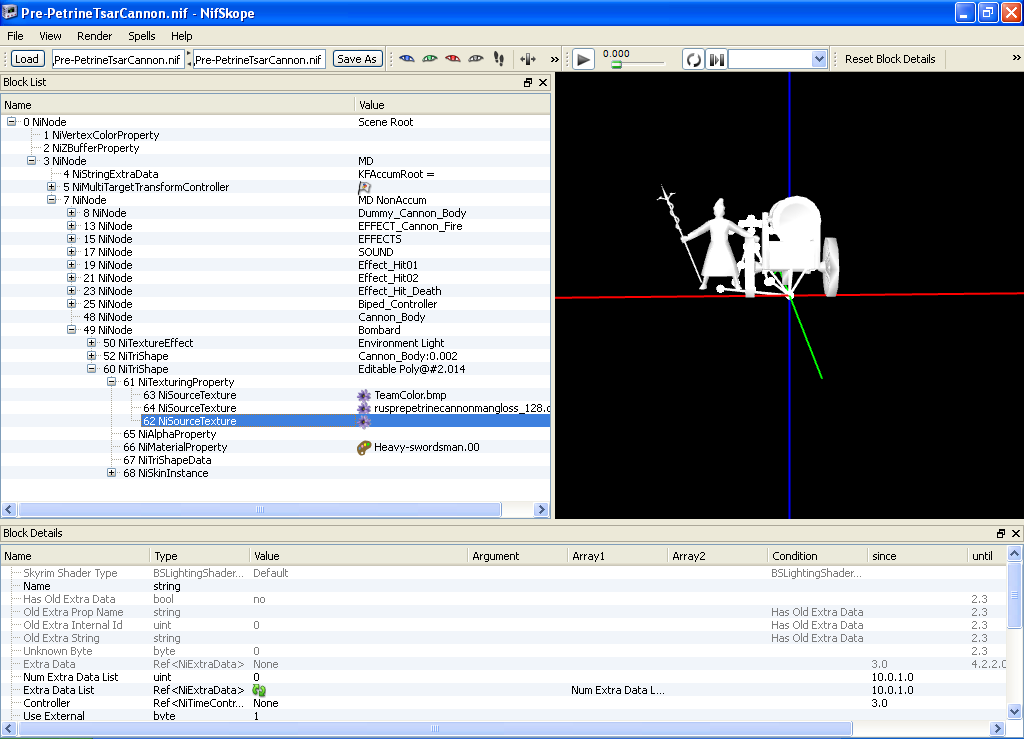
Task: Click the Argument column header
Action: click(x=517, y=556)
